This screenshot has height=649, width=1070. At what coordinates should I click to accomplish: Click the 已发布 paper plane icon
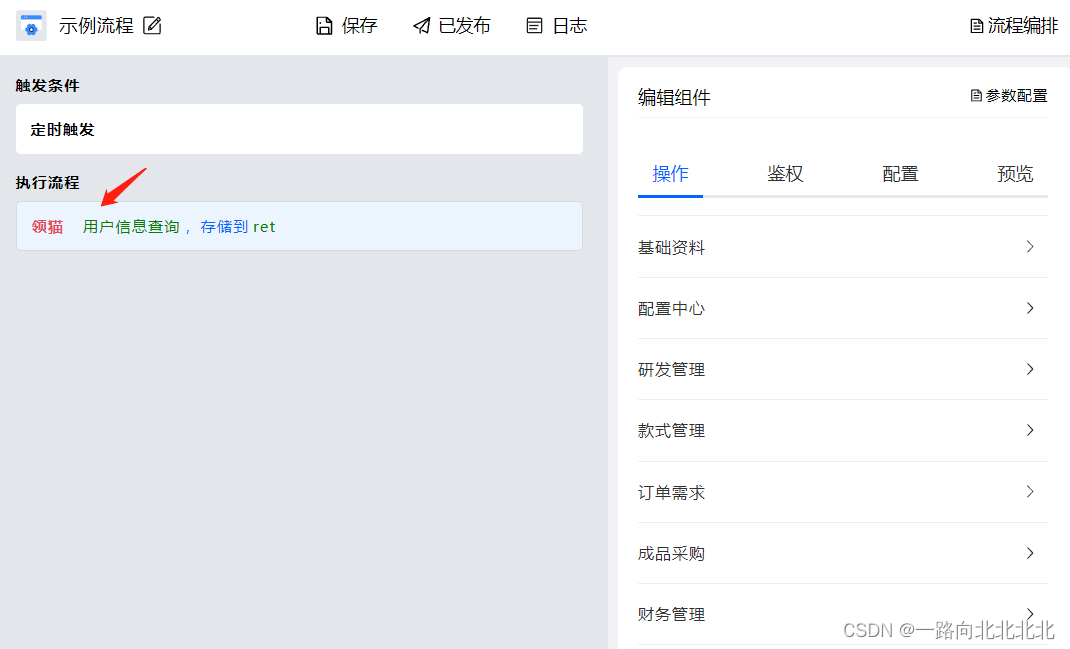[422, 26]
